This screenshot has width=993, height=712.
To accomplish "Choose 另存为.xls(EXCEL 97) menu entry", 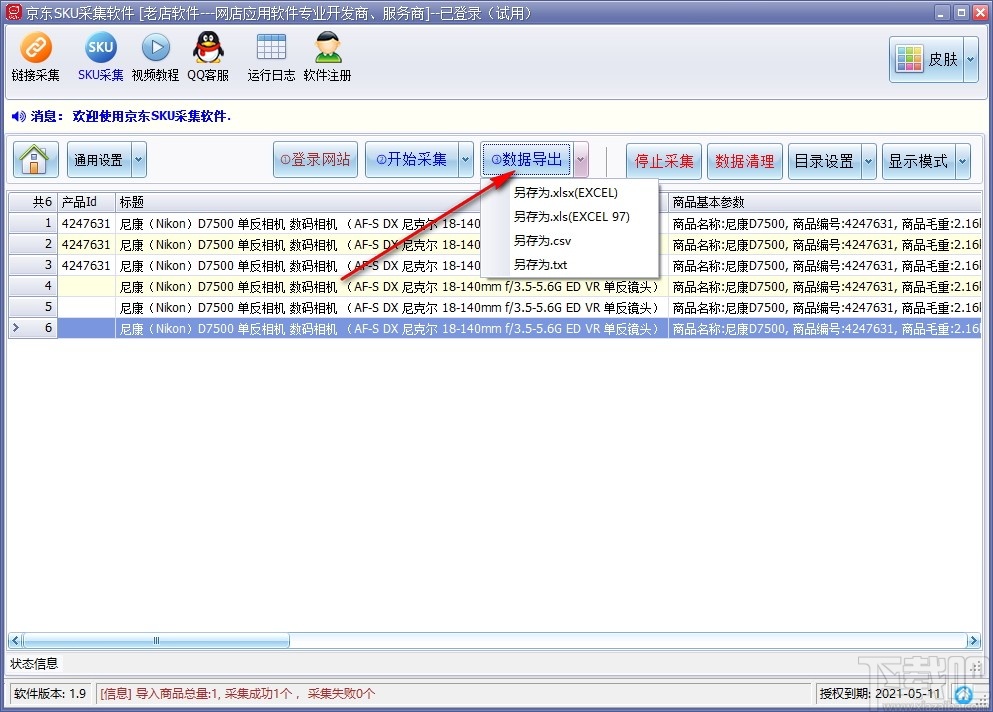I will [571, 217].
